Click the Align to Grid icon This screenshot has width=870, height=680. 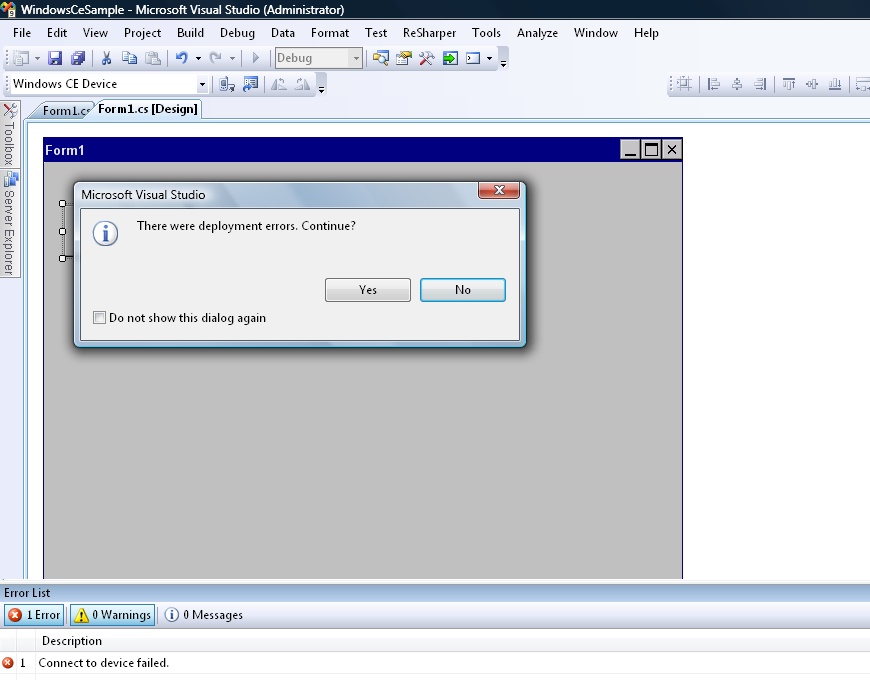[685, 84]
